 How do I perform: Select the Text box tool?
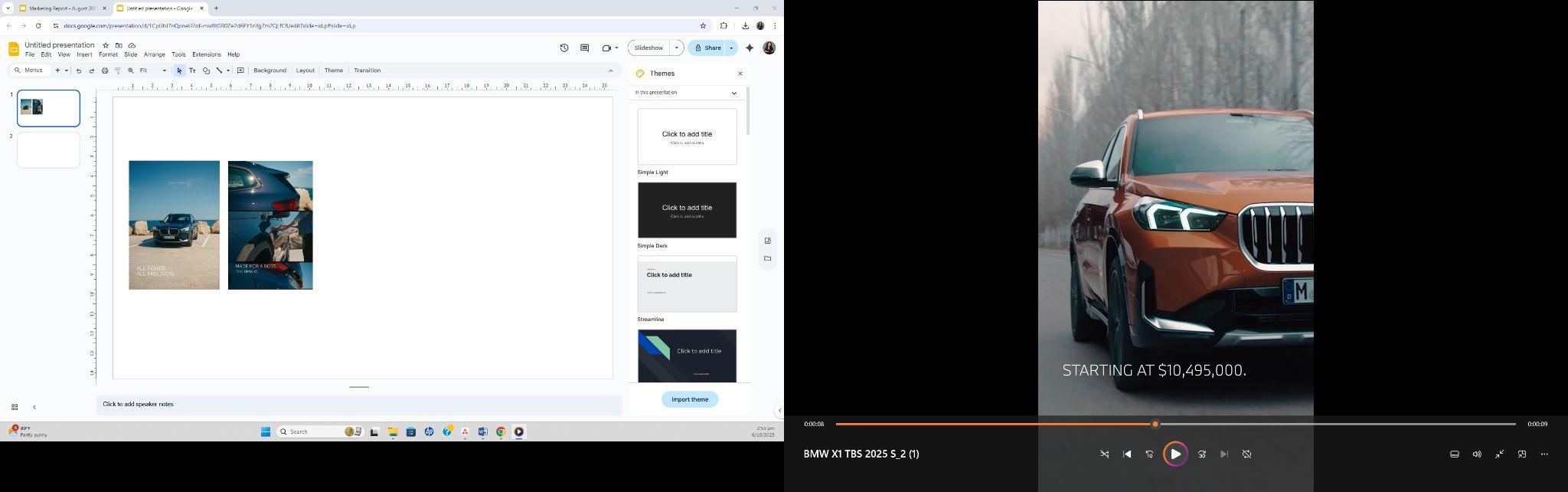[x=192, y=71]
